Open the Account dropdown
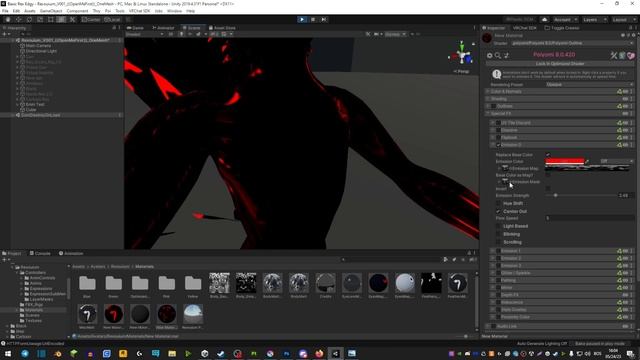The width and height of the screenshot is (640, 360). click(565, 20)
